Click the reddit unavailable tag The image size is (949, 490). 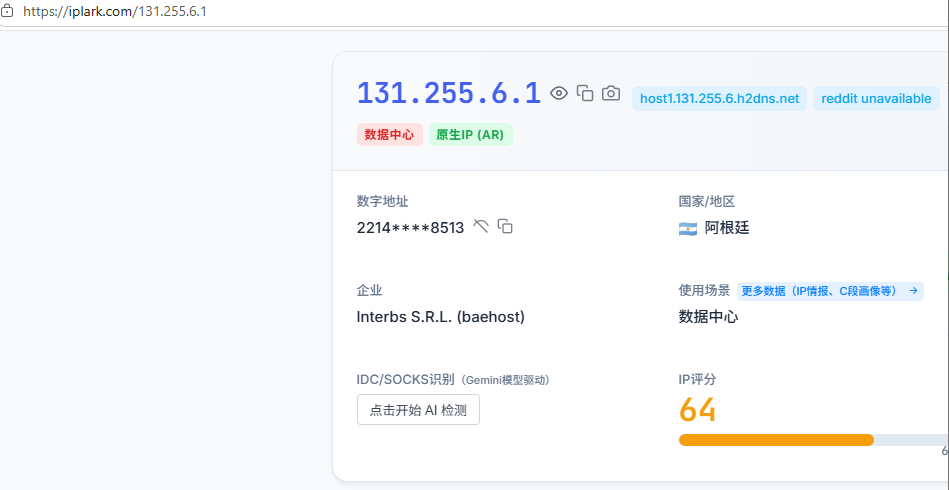(876, 99)
